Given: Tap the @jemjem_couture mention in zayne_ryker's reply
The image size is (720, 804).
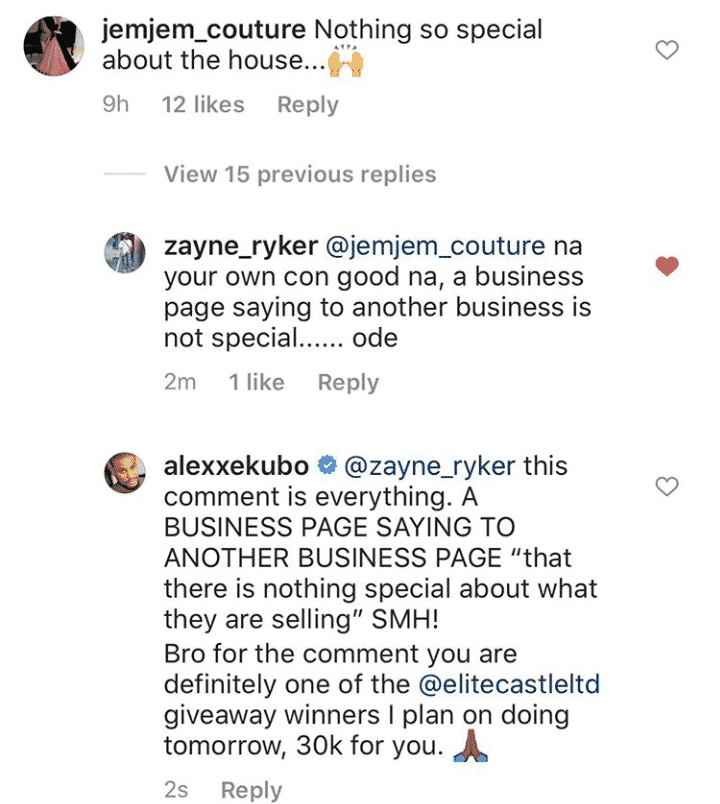Looking at the screenshot, I should tap(435, 246).
